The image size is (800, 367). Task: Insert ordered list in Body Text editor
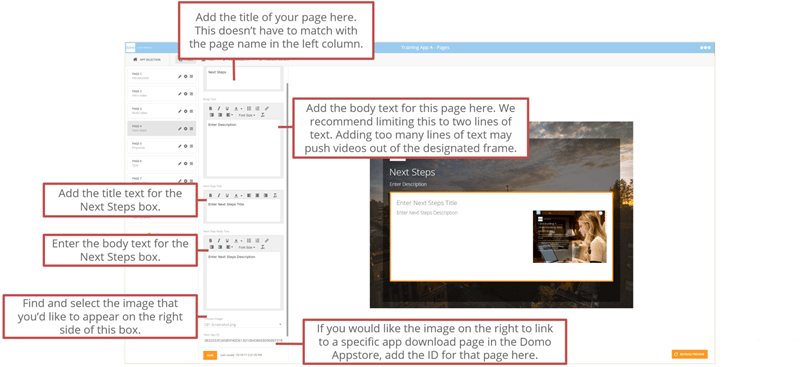click(x=258, y=108)
